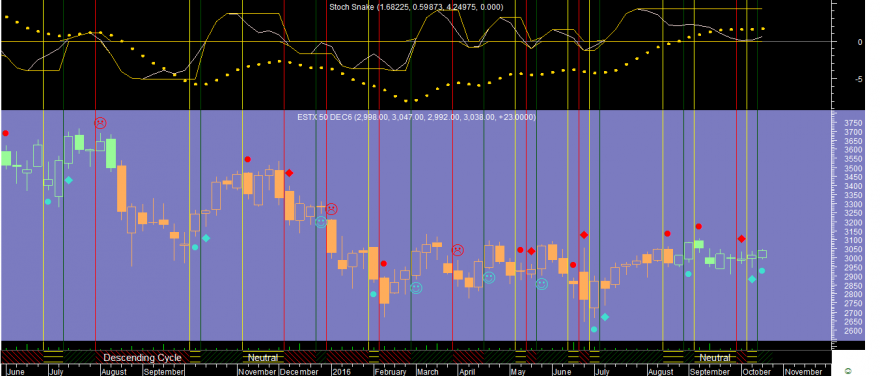Image resolution: width=880 pixels, height=376 pixels.
Task: Click the cyan dot near 3300 before July 2015
Action: coord(48,201)
